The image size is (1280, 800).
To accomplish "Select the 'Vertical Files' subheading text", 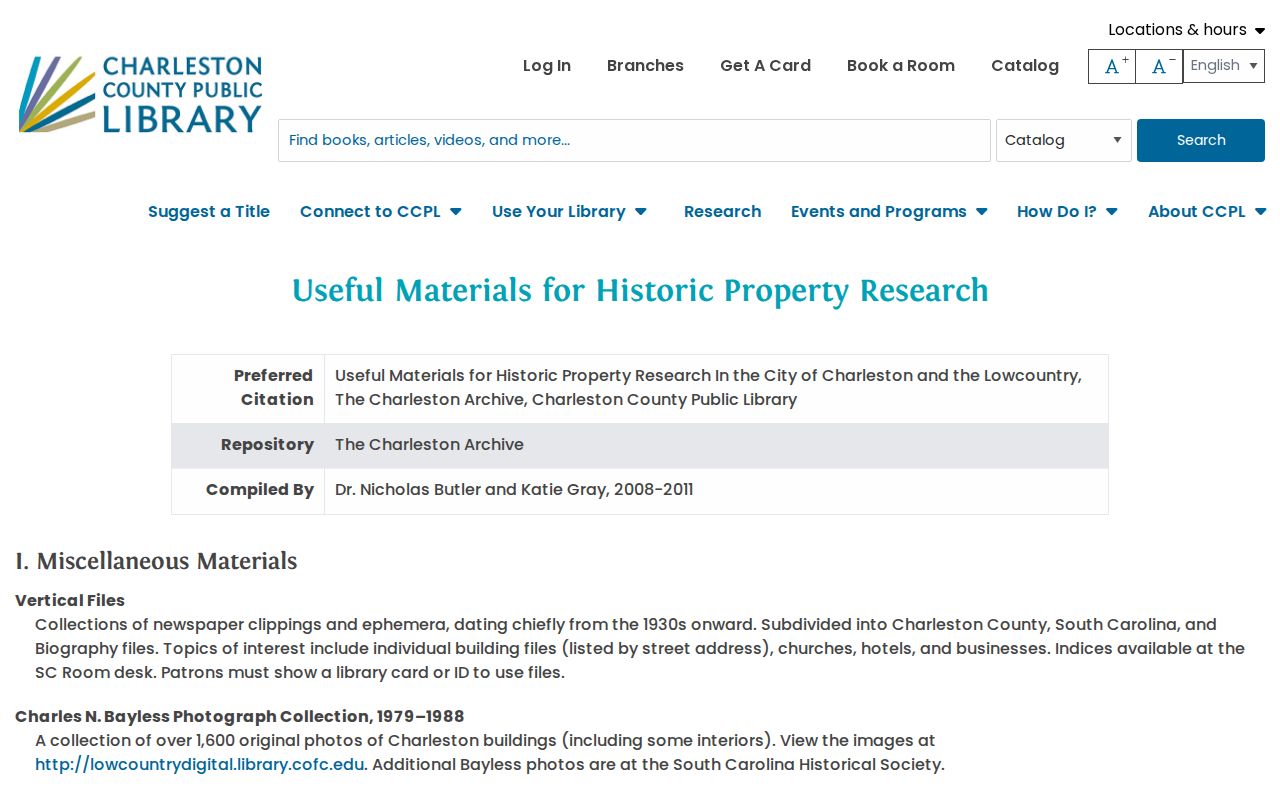I will coord(70,600).
